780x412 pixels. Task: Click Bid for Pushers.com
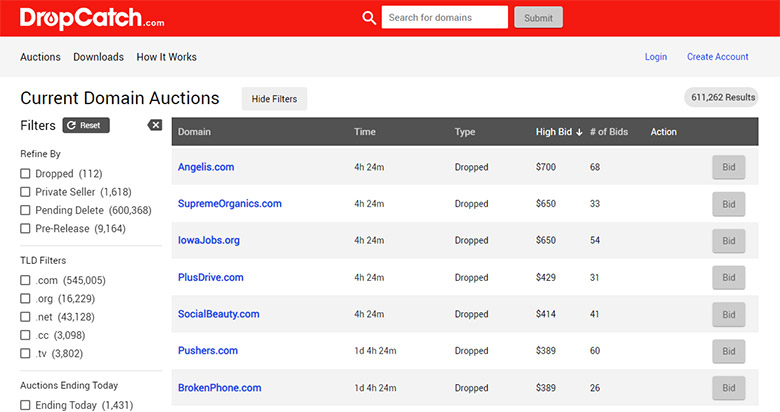tap(729, 351)
